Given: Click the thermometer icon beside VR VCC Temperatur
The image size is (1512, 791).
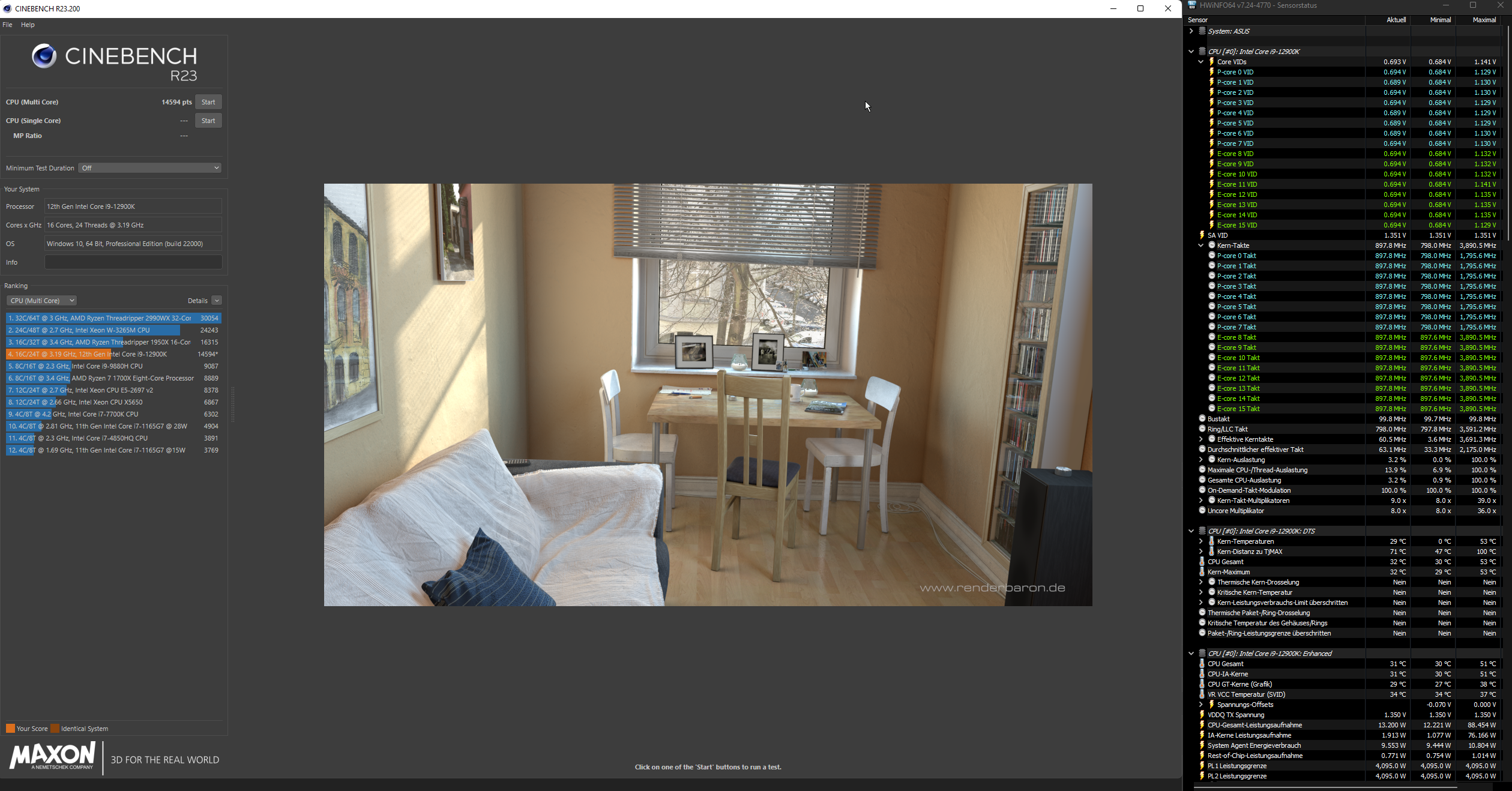Looking at the screenshot, I should [x=1202, y=694].
